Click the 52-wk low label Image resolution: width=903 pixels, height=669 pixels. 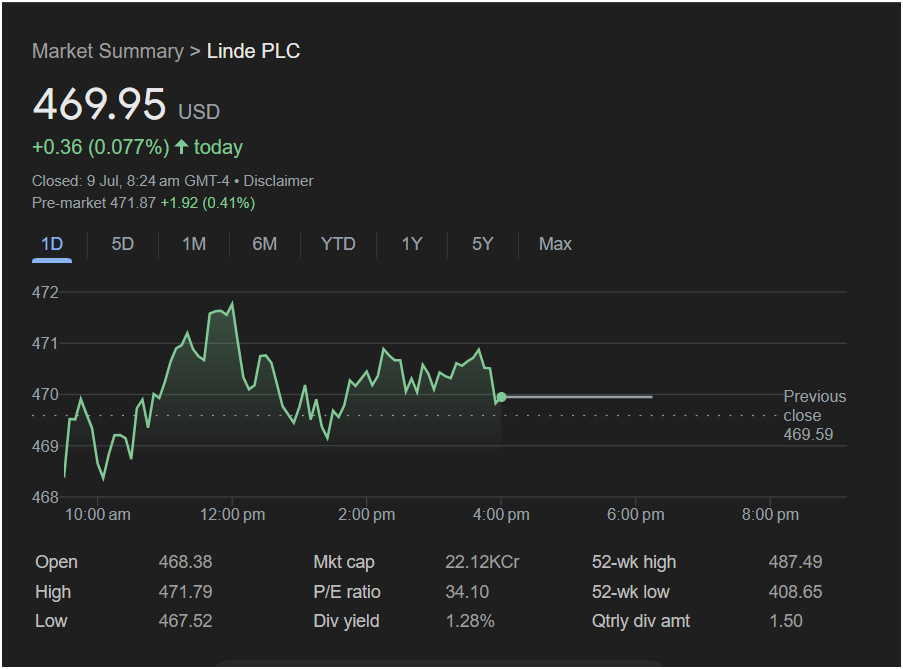pyautogui.click(x=631, y=592)
